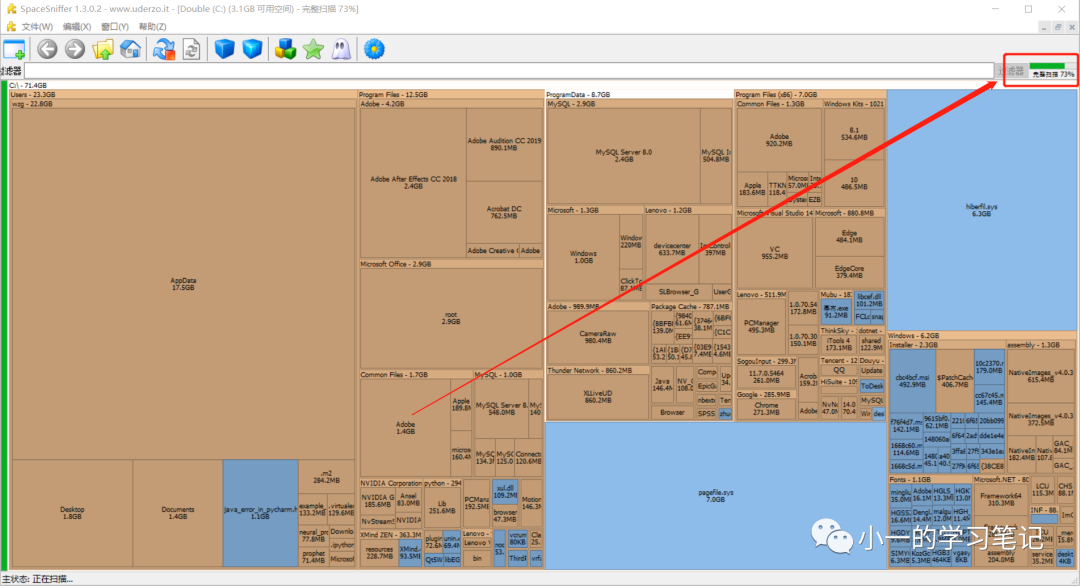Open the 文件(W) menu
1080x586 pixels.
tap(37, 27)
